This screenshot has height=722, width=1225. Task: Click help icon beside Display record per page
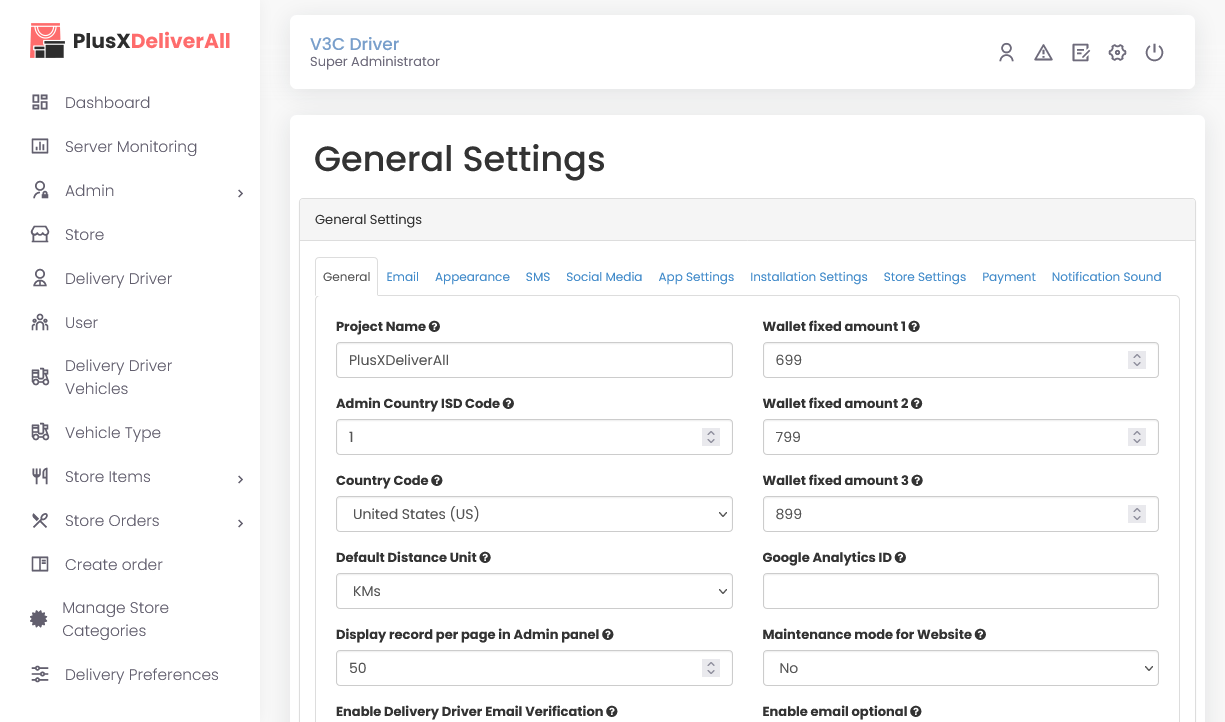608,634
